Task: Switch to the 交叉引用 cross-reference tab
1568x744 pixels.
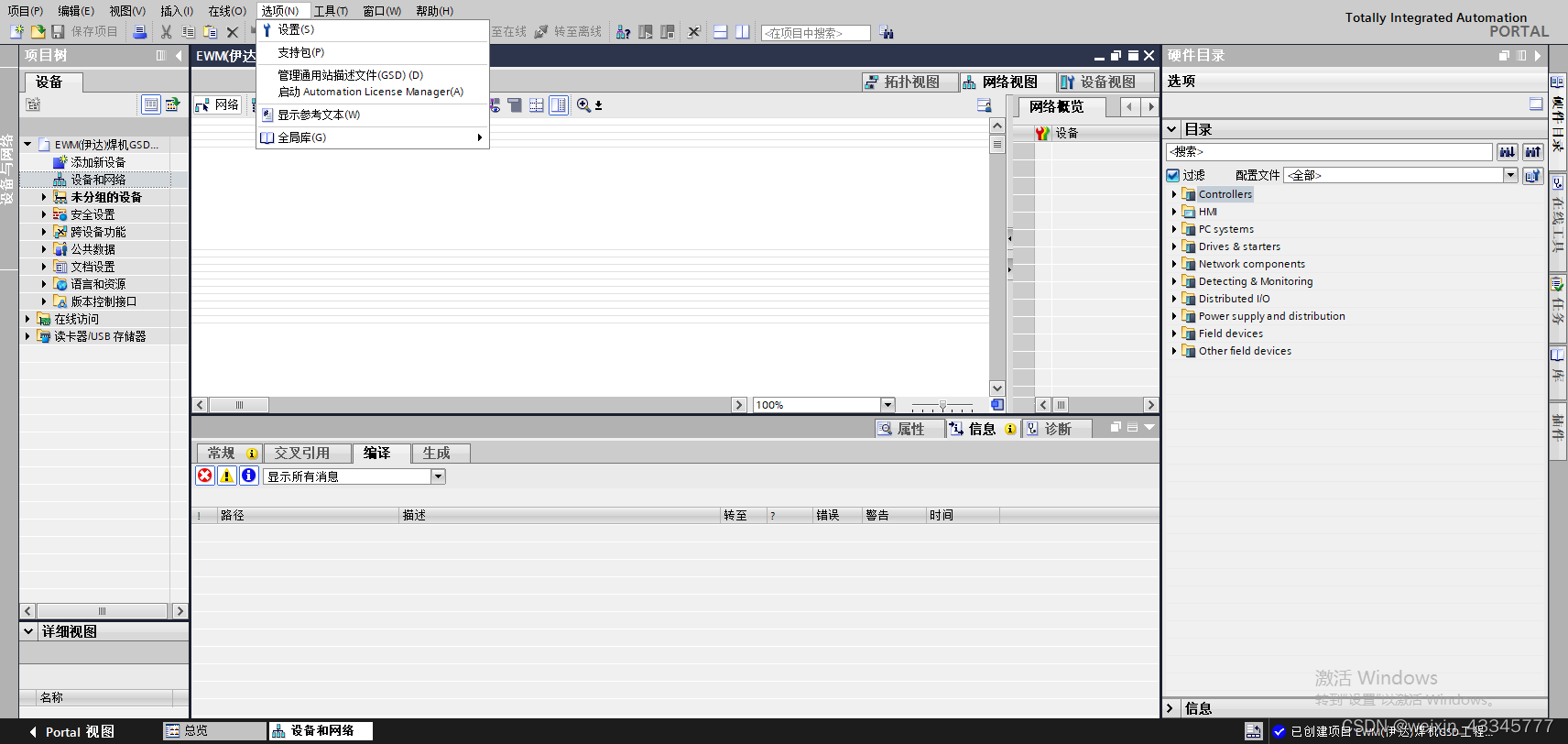Action: pos(309,454)
